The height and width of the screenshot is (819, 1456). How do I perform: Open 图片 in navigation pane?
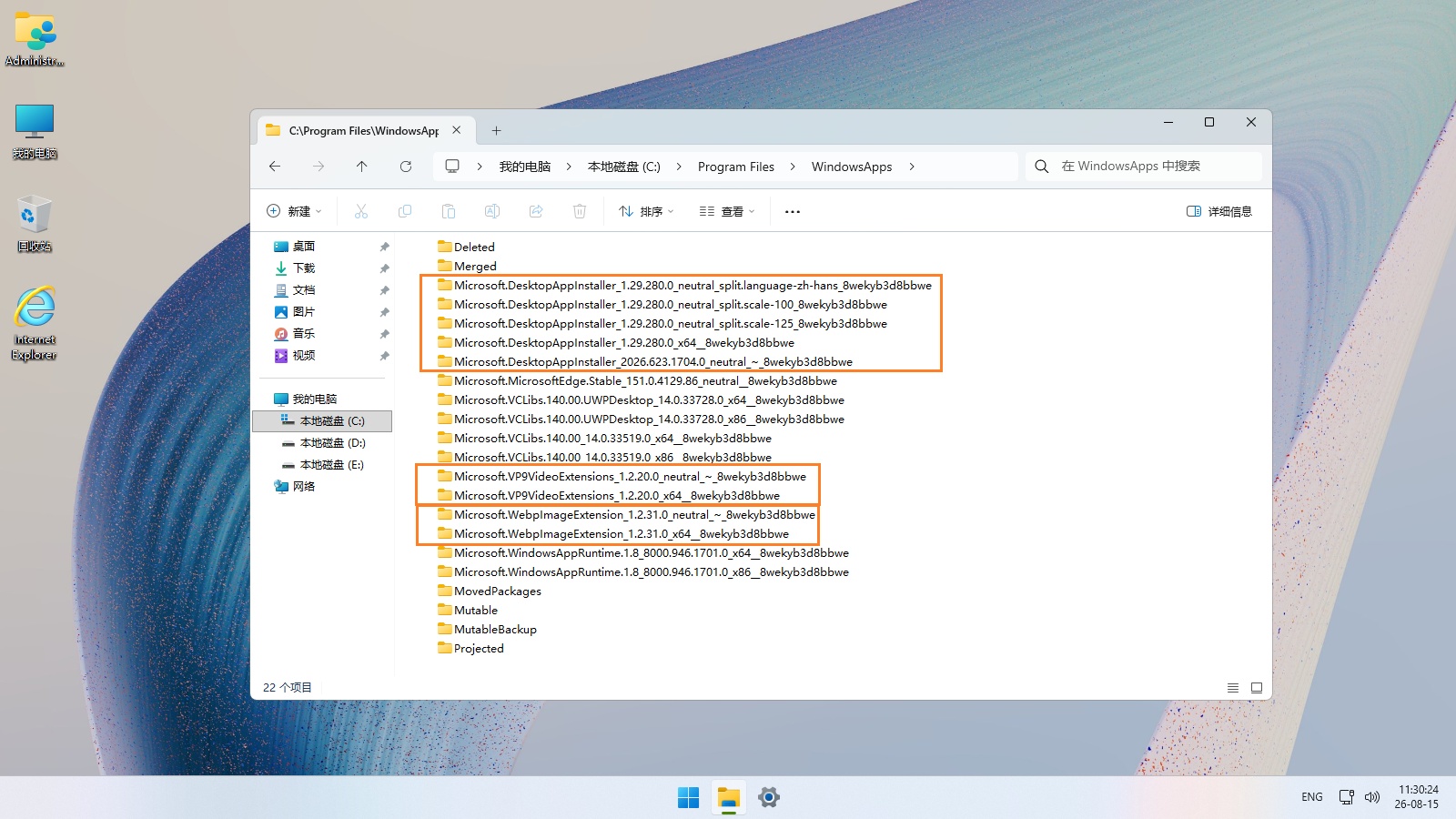(x=304, y=312)
